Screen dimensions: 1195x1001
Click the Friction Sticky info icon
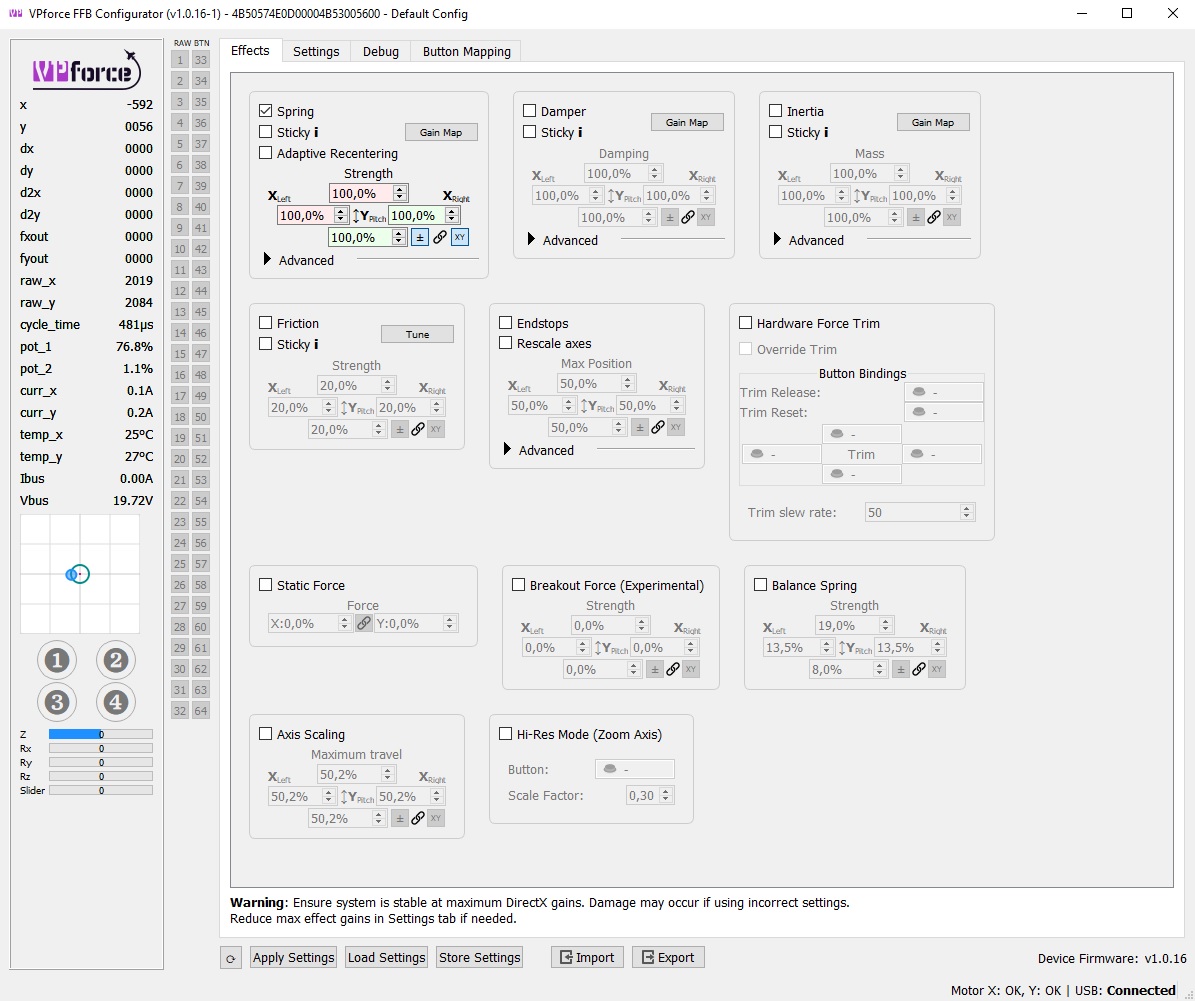click(316, 344)
